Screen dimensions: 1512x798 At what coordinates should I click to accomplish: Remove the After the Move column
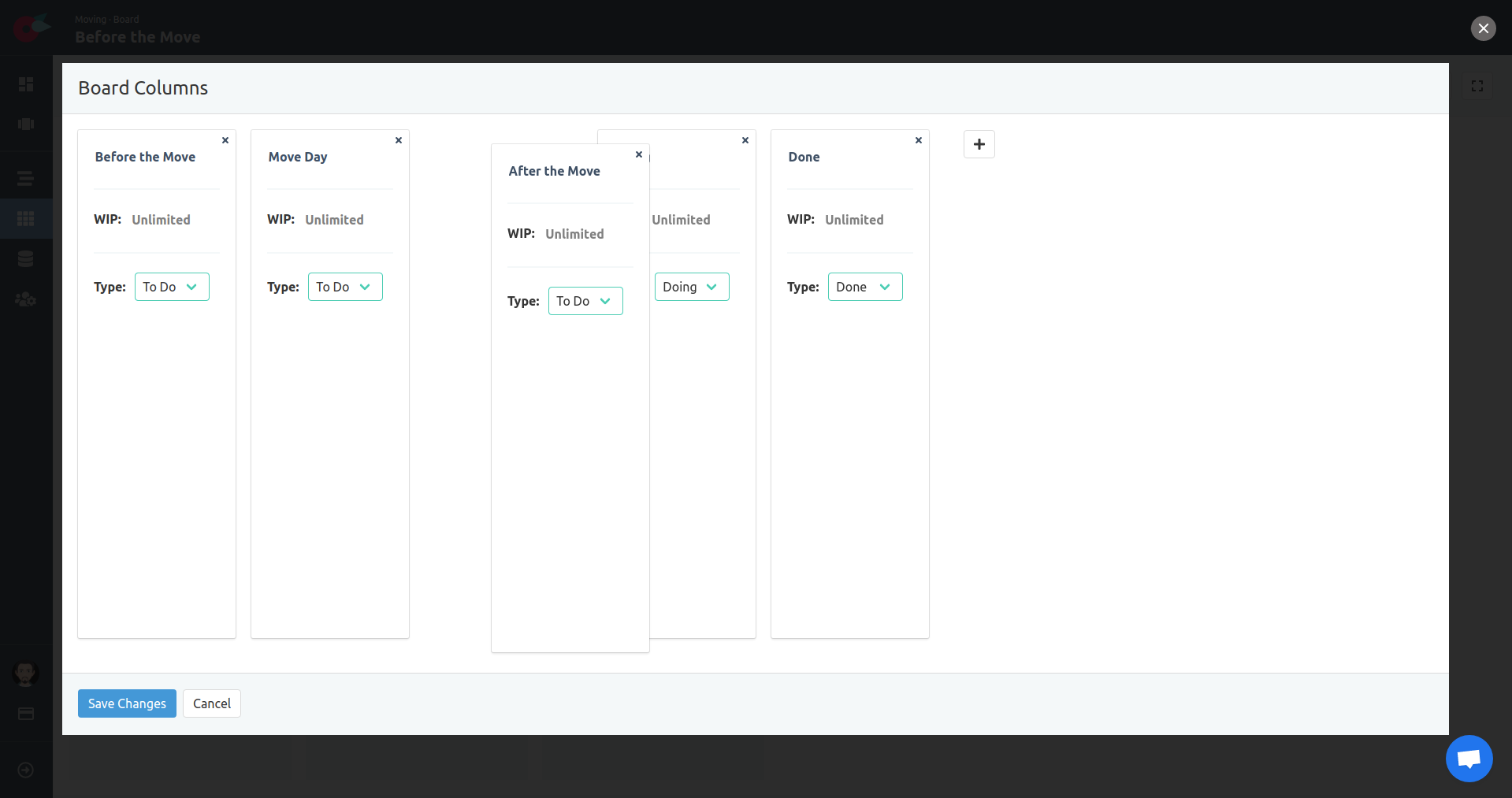(x=639, y=154)
